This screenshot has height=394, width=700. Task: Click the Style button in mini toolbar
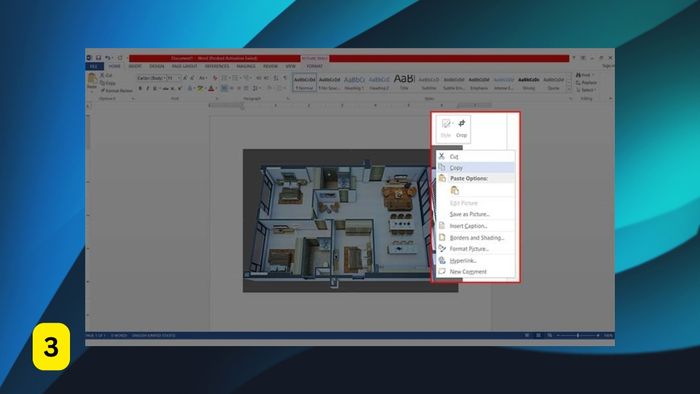coord(446,129)
